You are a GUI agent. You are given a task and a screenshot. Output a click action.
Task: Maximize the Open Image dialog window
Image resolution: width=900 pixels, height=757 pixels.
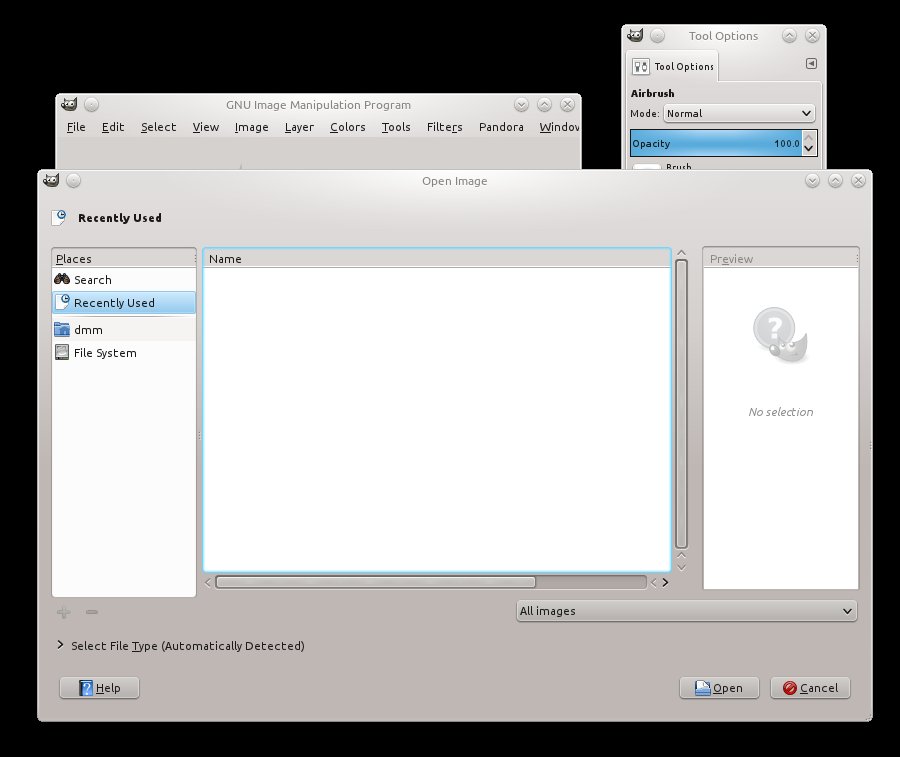click(x=835, y=180)
